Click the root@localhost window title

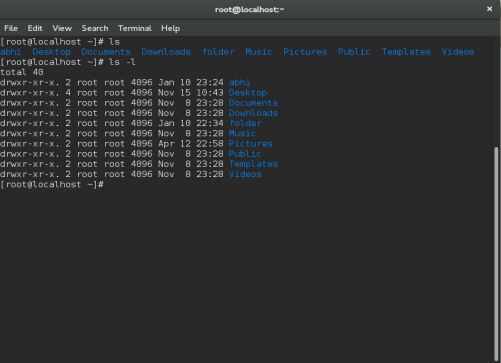tap(249, 9)
